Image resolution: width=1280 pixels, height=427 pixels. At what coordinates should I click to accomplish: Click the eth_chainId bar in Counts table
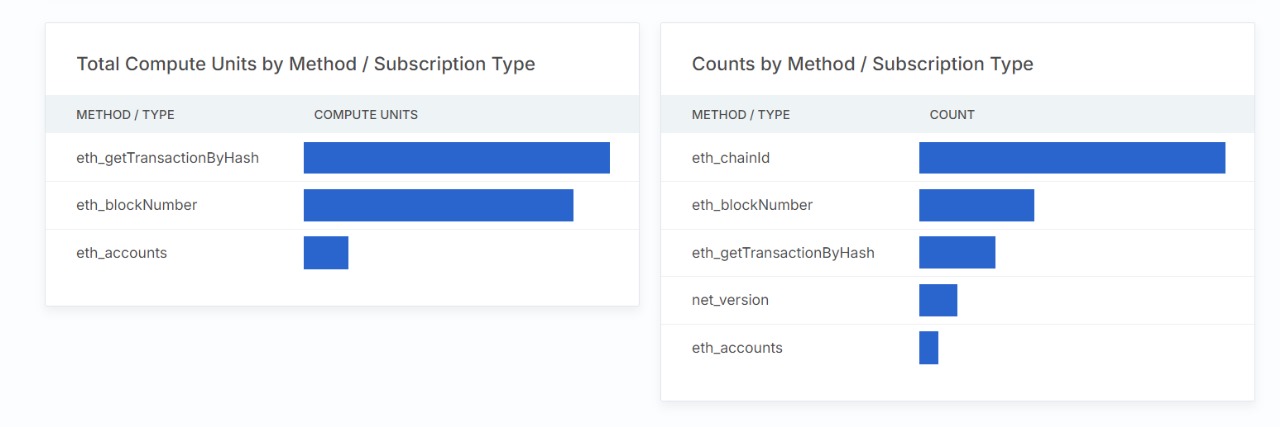(x=1072, y=158)
